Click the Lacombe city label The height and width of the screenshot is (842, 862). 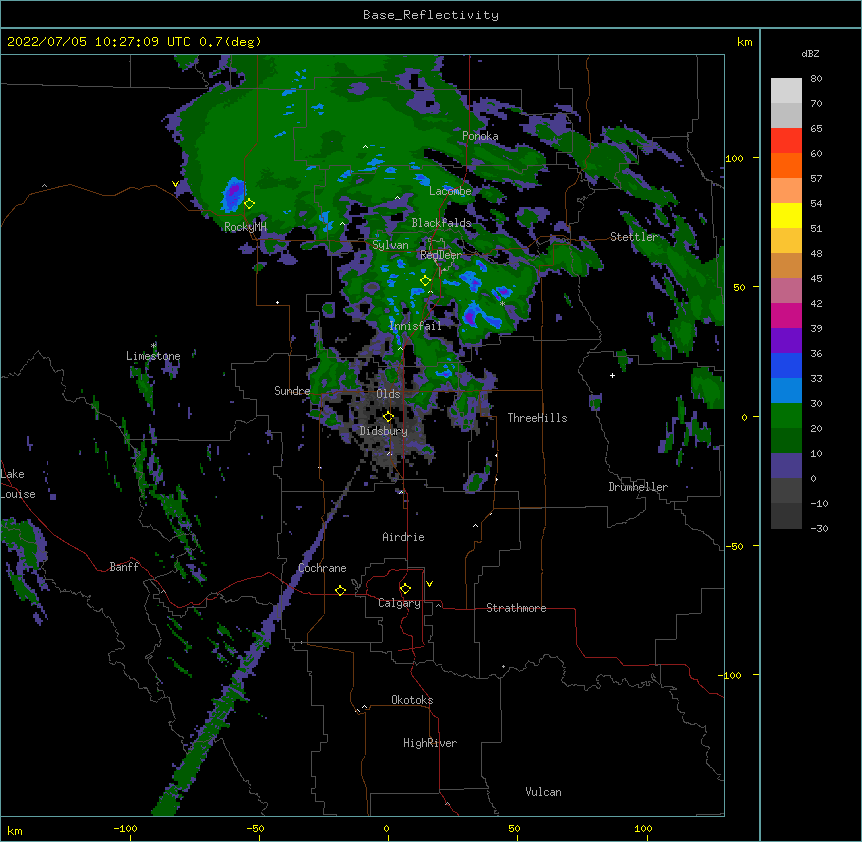click(x=450, y=191)
